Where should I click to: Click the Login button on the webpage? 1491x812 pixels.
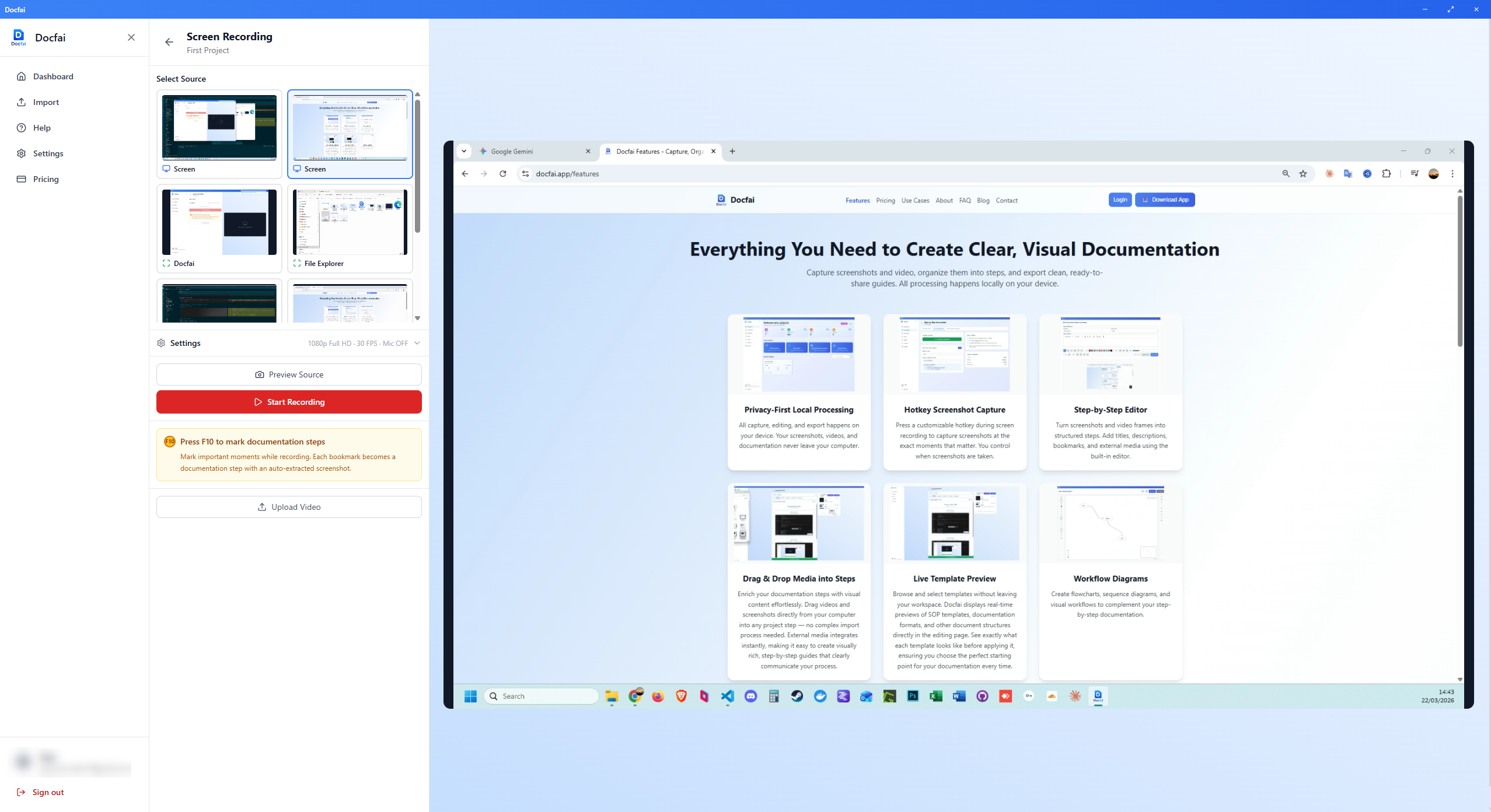(x=1120, y=199)
